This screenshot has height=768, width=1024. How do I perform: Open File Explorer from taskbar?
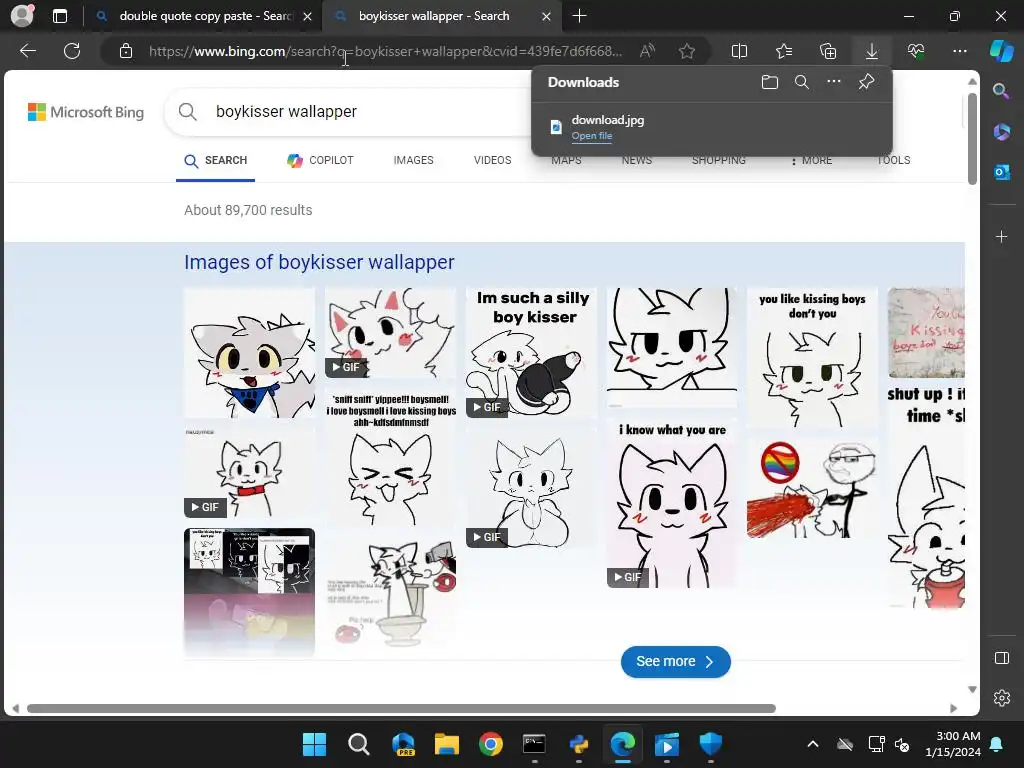click(447, 744)
